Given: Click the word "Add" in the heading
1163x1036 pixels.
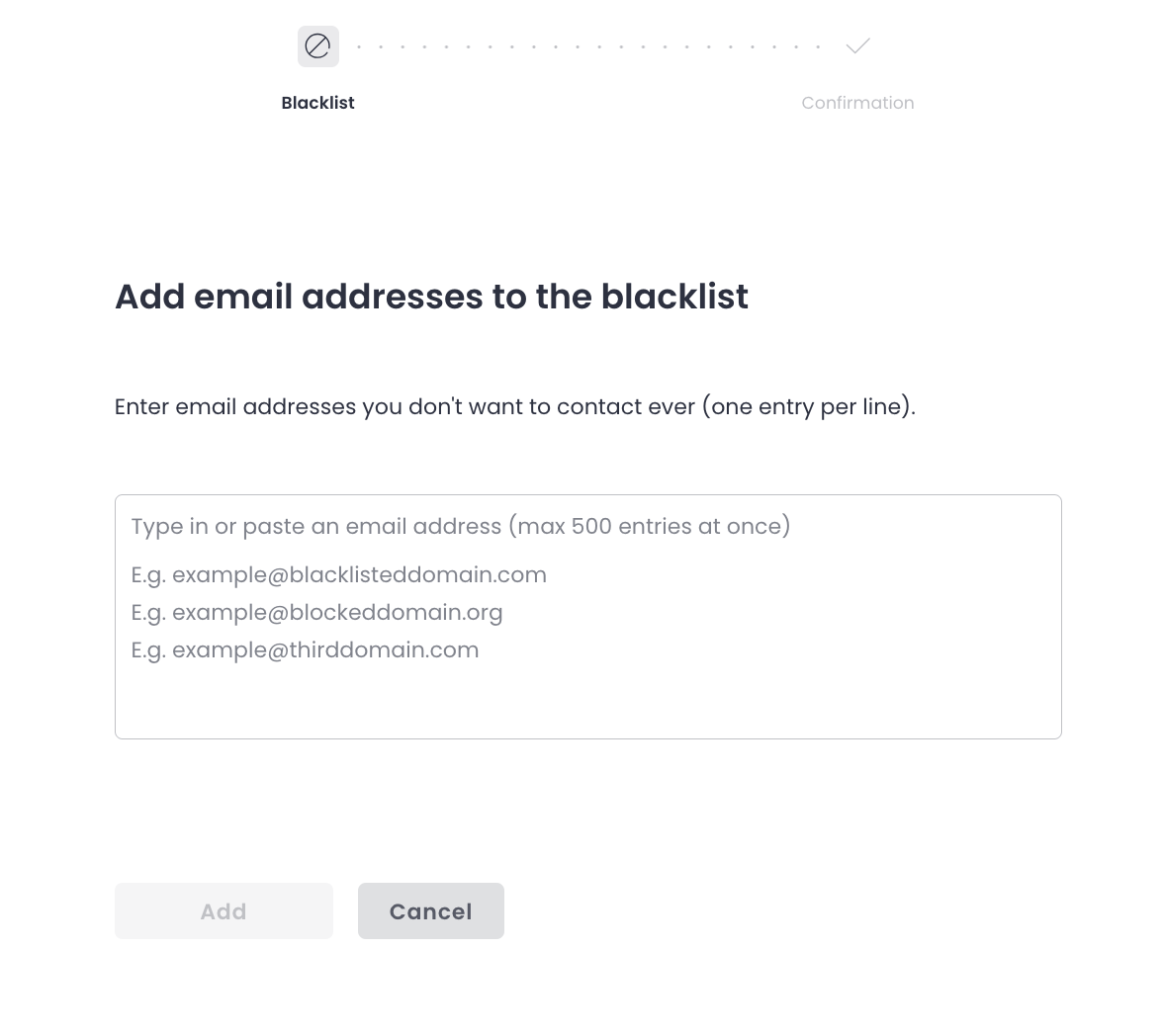Looking at the screenshot, I should click(149, 297).
